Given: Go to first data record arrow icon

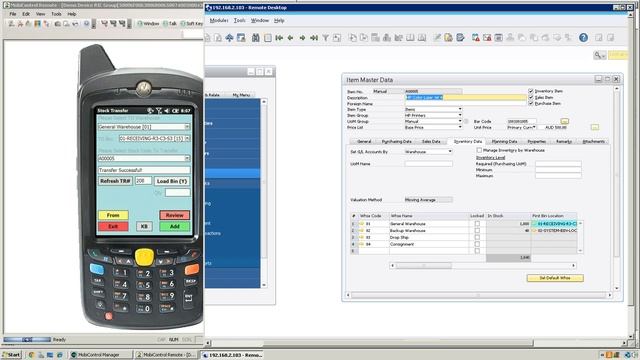Looking at the screenshot, I should (279, 38).
